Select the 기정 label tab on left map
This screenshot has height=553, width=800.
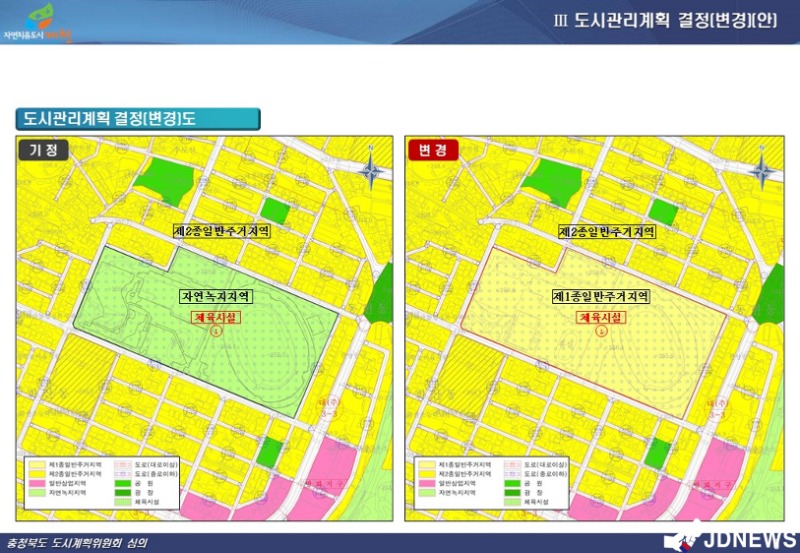point(43,150)
